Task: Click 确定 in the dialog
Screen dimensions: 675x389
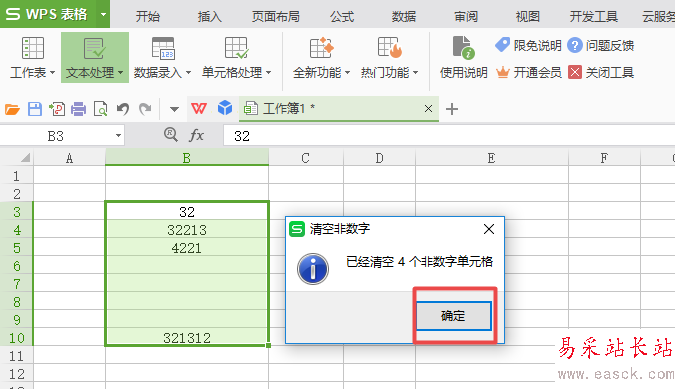Action: [453, 316]
